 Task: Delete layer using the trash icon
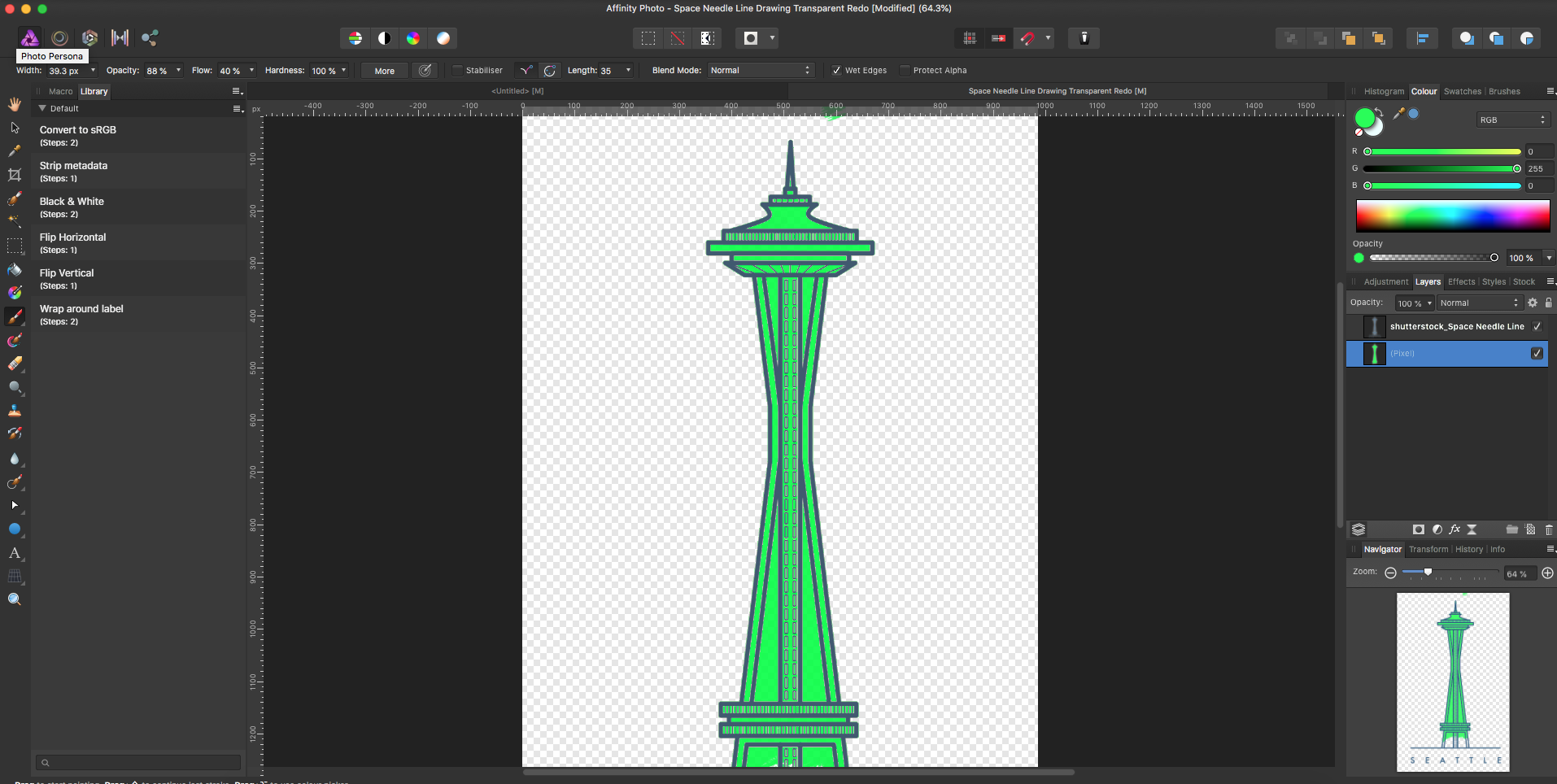[1548, 529]
